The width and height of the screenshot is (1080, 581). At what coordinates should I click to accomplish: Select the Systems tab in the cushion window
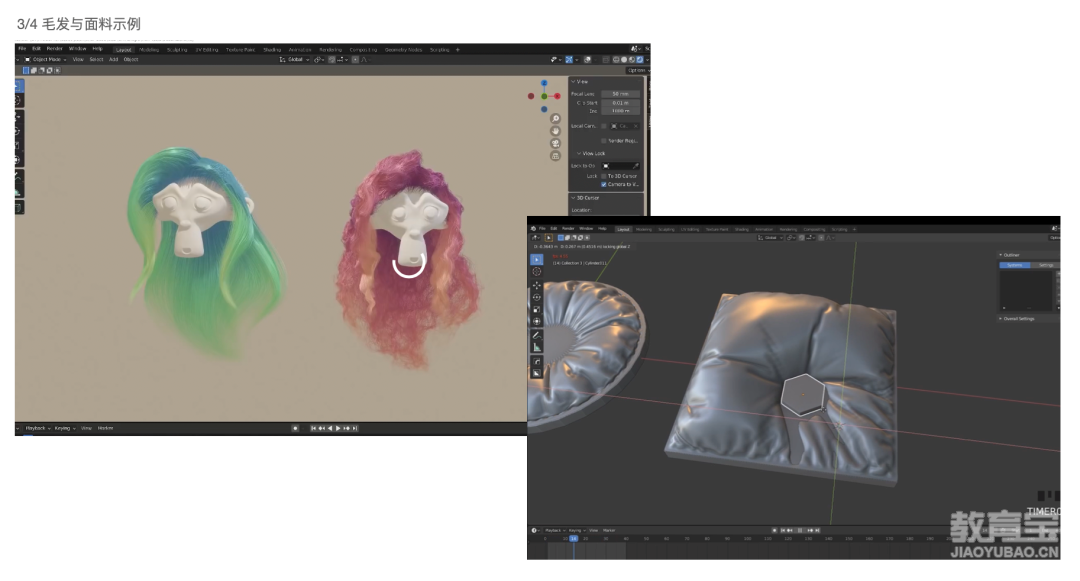(1015, 265)
